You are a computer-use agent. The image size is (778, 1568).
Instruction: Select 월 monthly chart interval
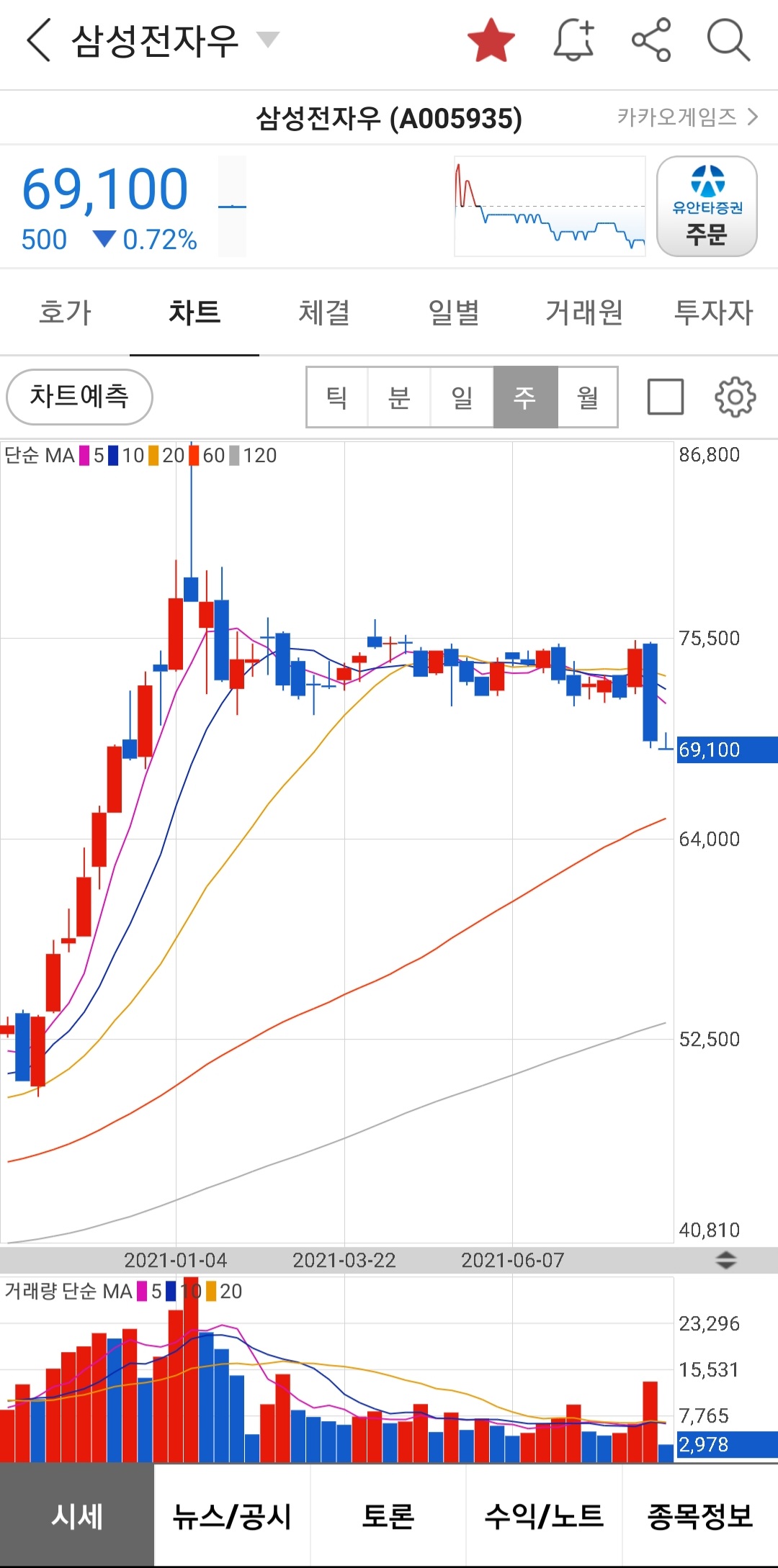[x=587, y=397]
